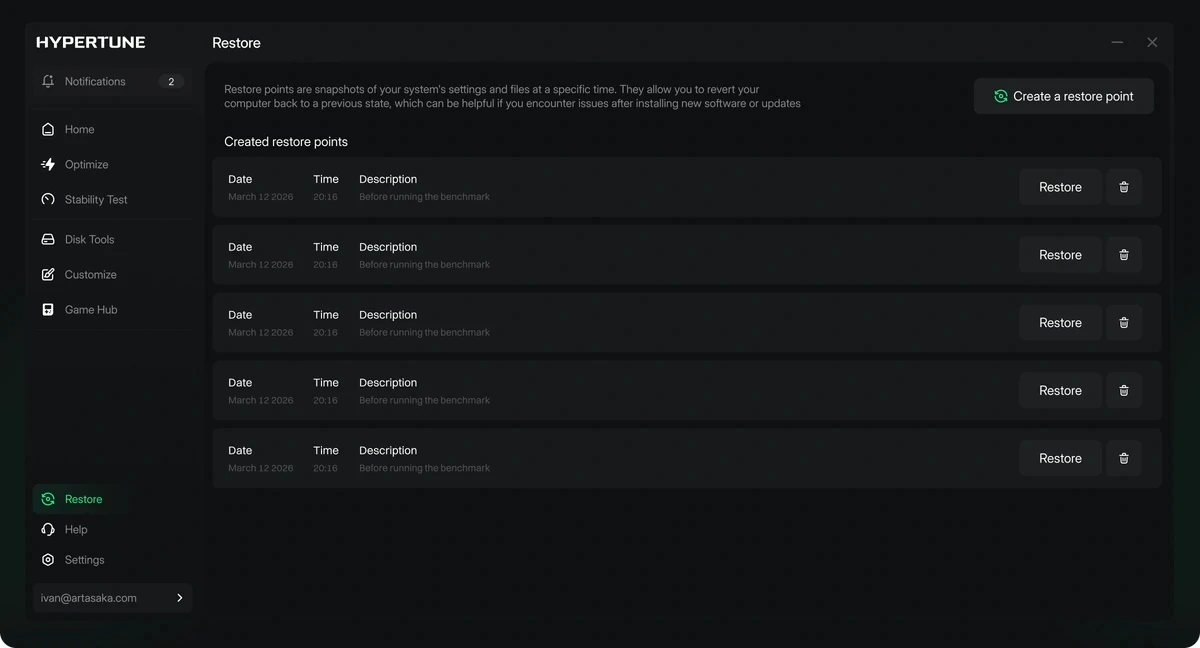This screenshot has width=1200, height=648.
Task: Minimize the Hypertune window
Action: pos(1117,42)
